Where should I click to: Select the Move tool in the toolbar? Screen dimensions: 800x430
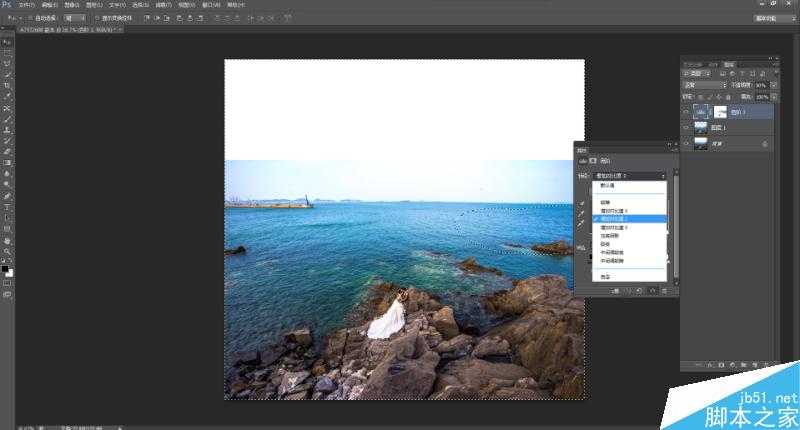coord(7,42)
